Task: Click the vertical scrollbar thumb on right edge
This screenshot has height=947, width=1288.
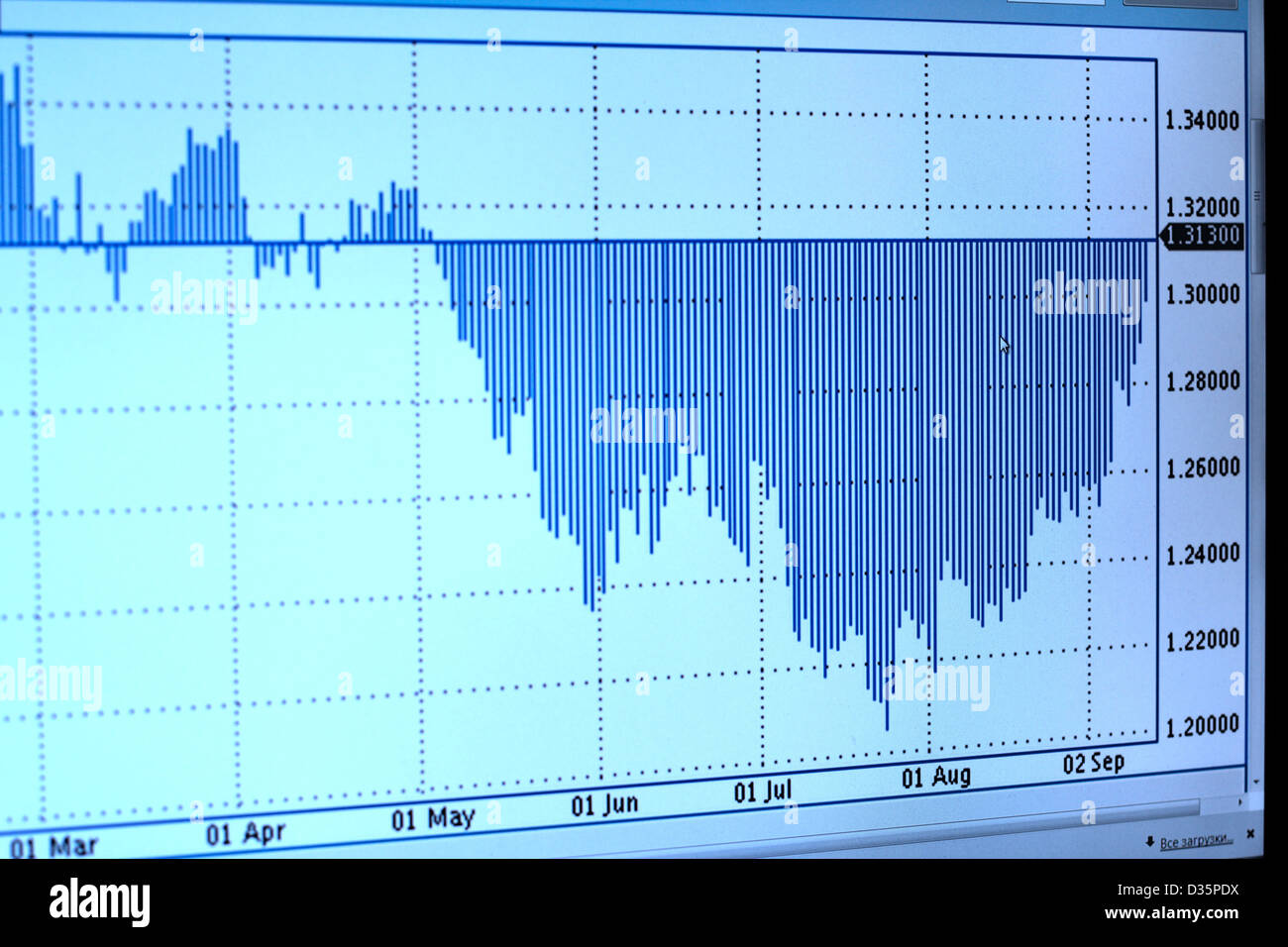Action: (1258, 196)
